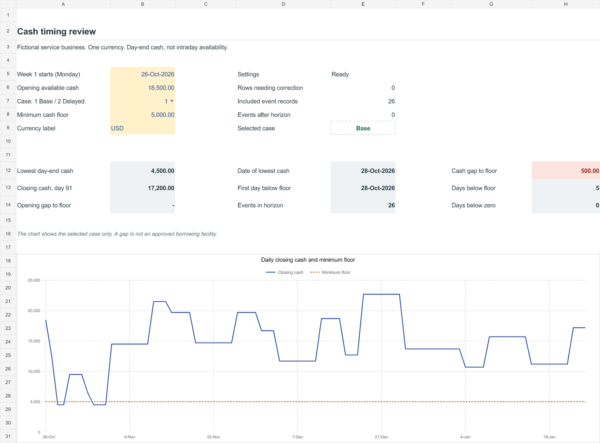Select column D header
This screenshot has width=600, height=443.
284,4
